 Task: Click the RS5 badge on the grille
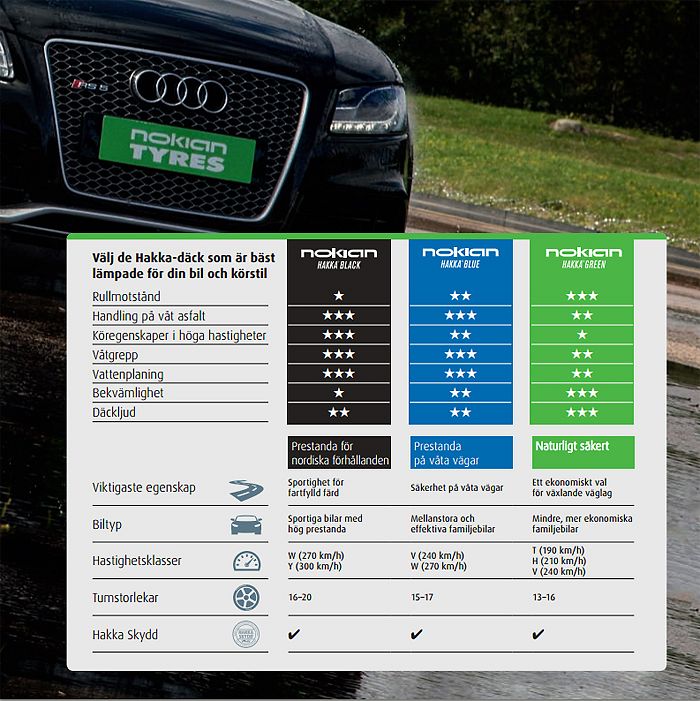(x=89, y=84)
